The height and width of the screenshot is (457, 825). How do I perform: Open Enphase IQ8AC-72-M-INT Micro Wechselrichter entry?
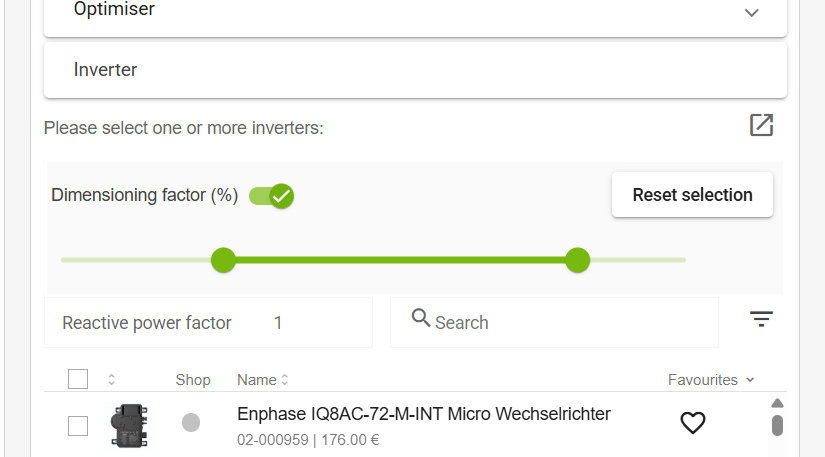click(423, 414)
